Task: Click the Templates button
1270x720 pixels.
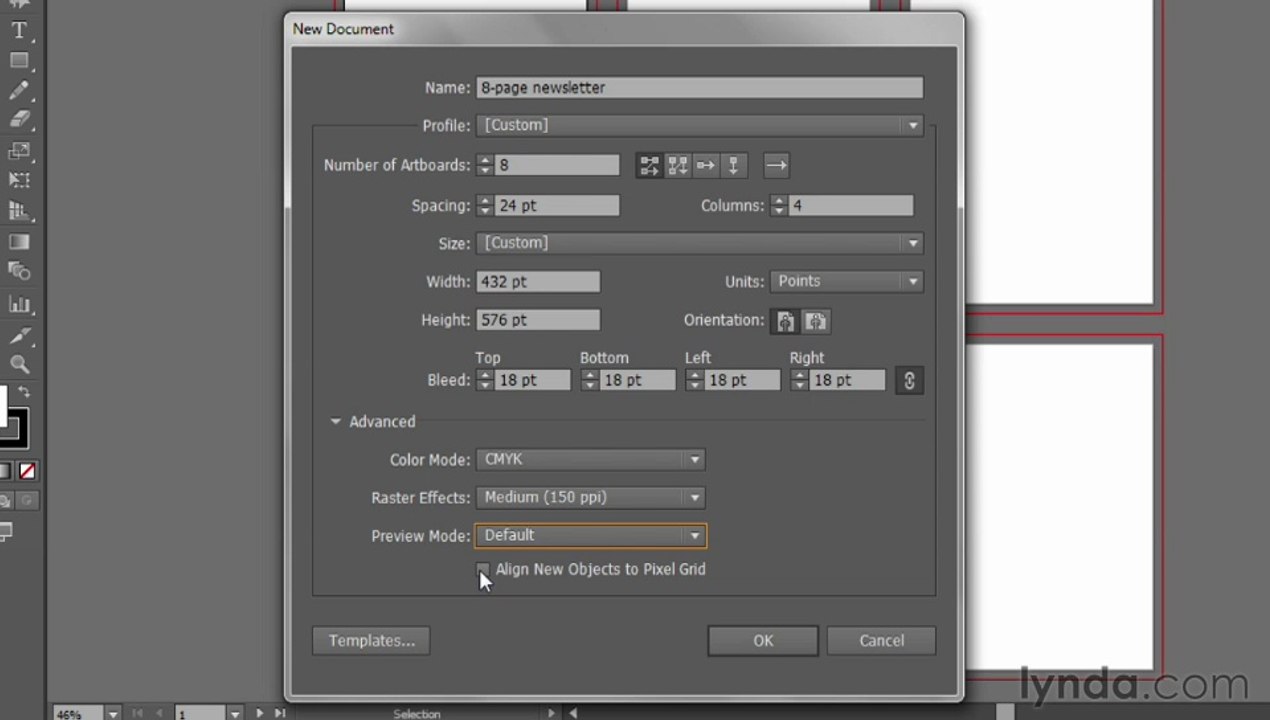Action: pos(371,641)
